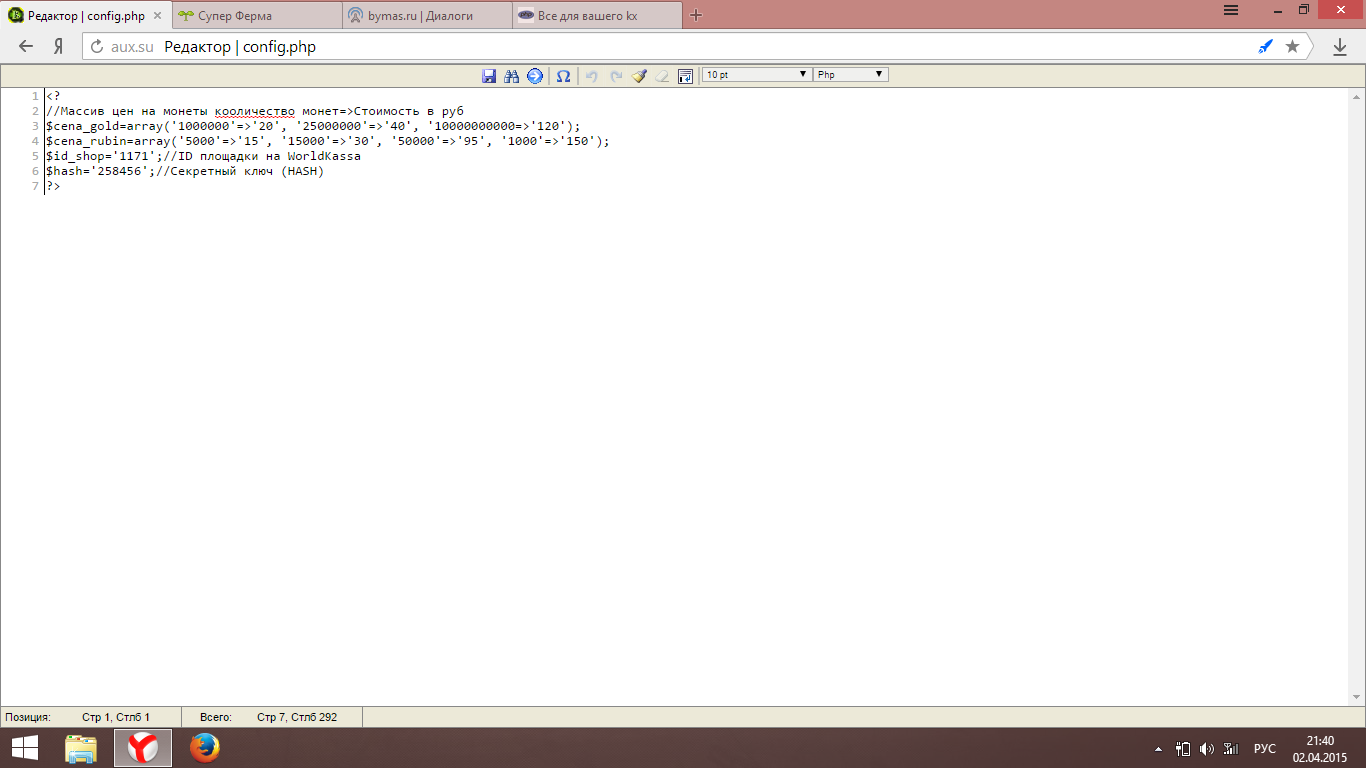Launch Firefox from the Windows taskbar
Screen dimensions: 1366x768
204,747
